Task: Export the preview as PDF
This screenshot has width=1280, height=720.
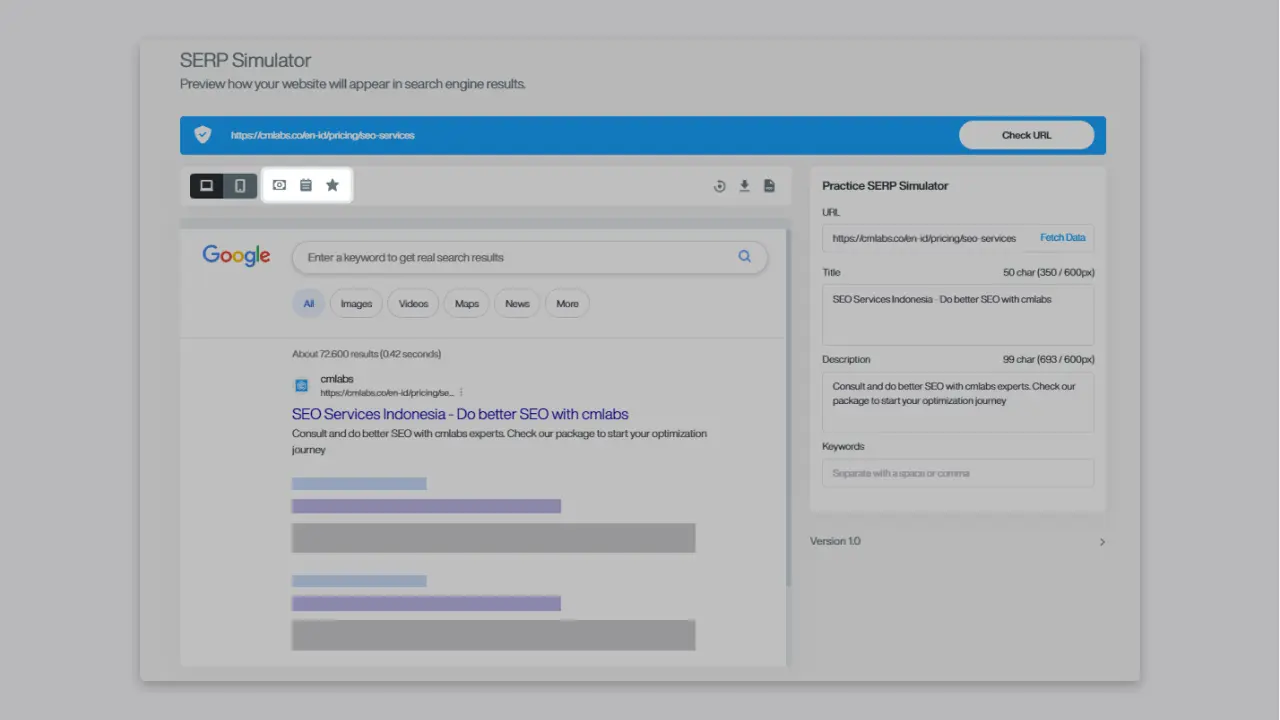Action: pos(769,185)
